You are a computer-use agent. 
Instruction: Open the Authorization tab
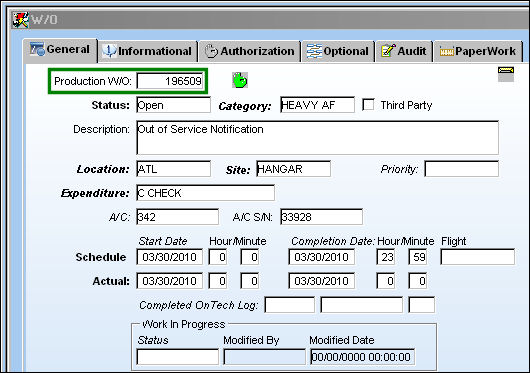pos(249,51)
